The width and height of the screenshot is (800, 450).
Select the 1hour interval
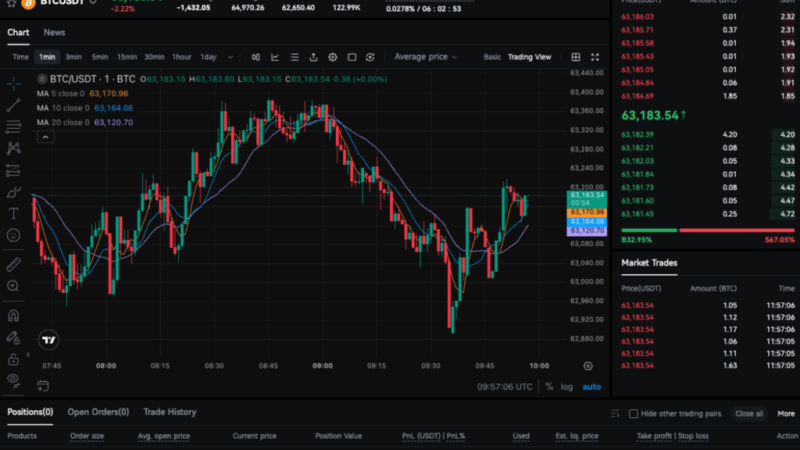(x=182, y=57)
